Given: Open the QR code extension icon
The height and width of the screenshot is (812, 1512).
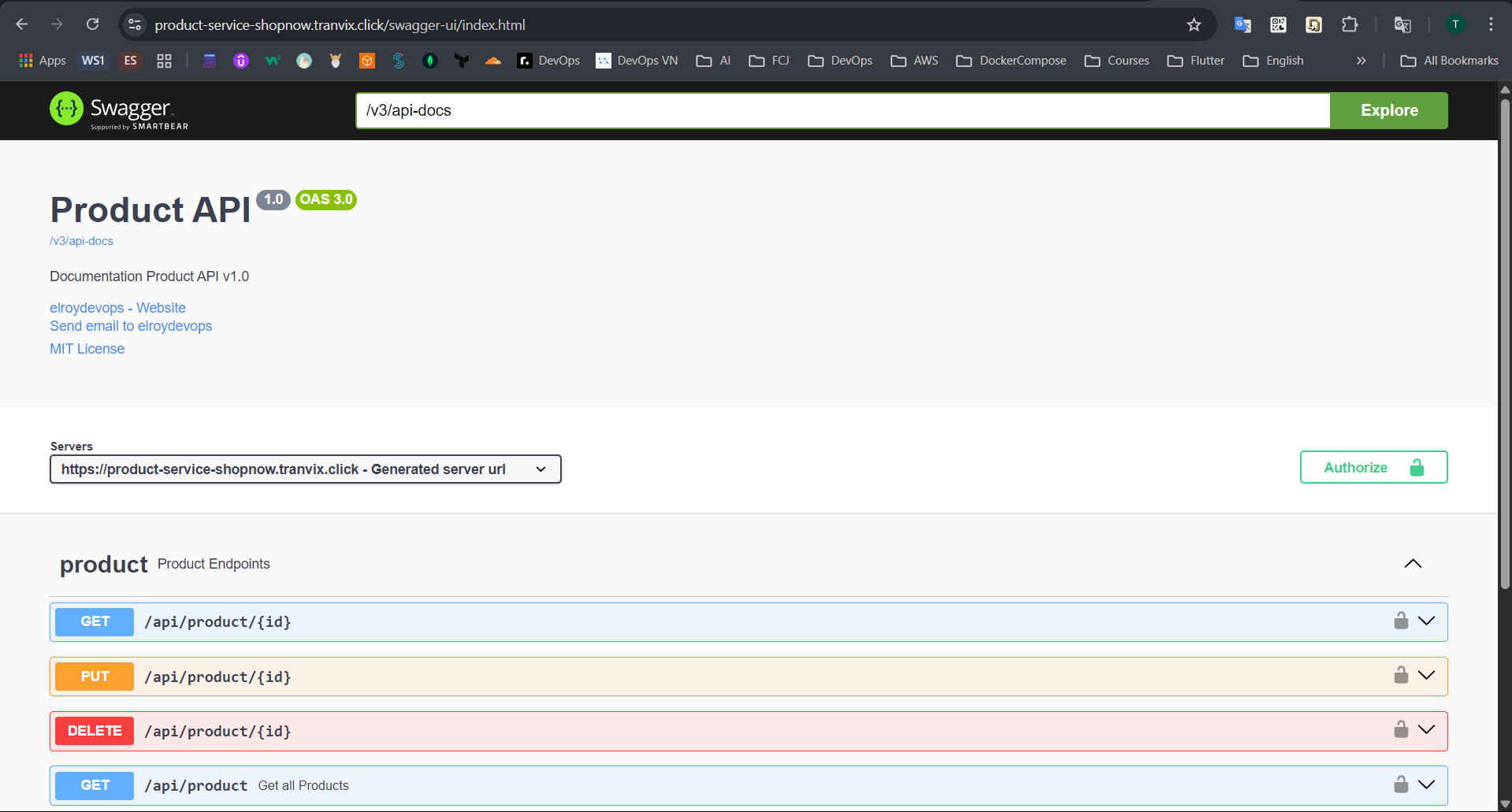Looking at the screenshot, I should (1278, 25).
